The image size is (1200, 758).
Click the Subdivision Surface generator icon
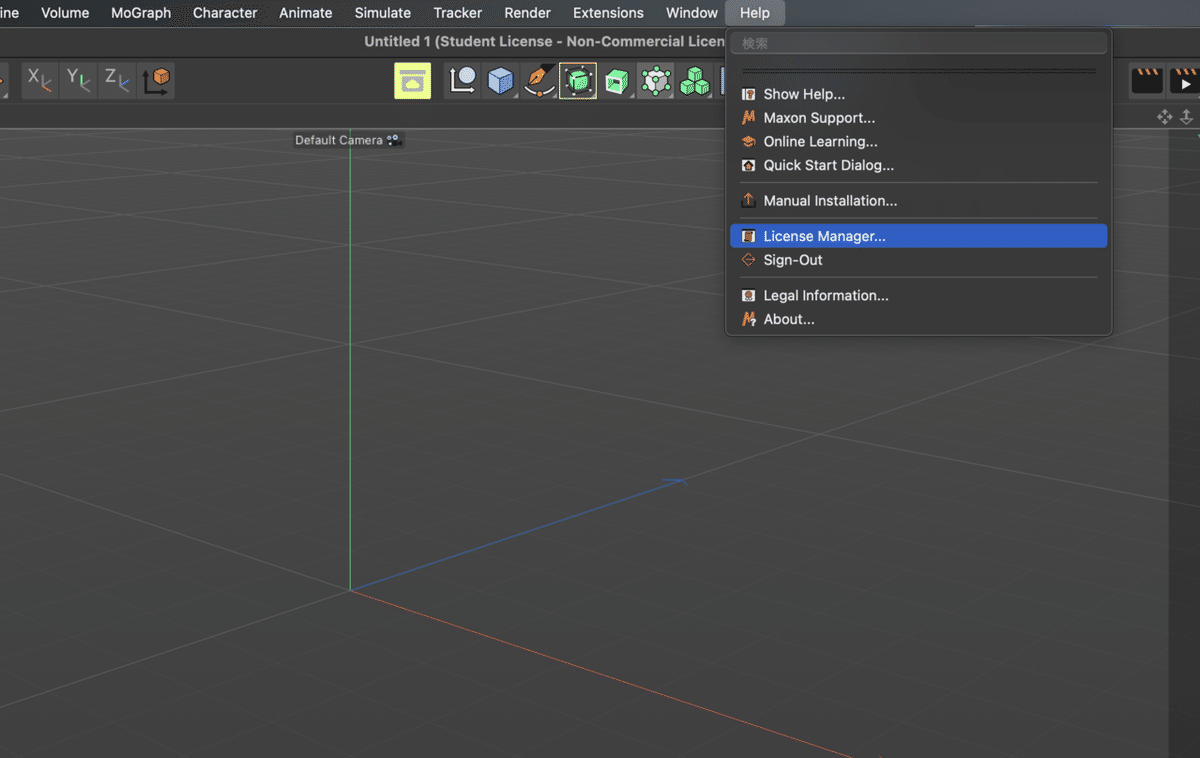point(578,81)
